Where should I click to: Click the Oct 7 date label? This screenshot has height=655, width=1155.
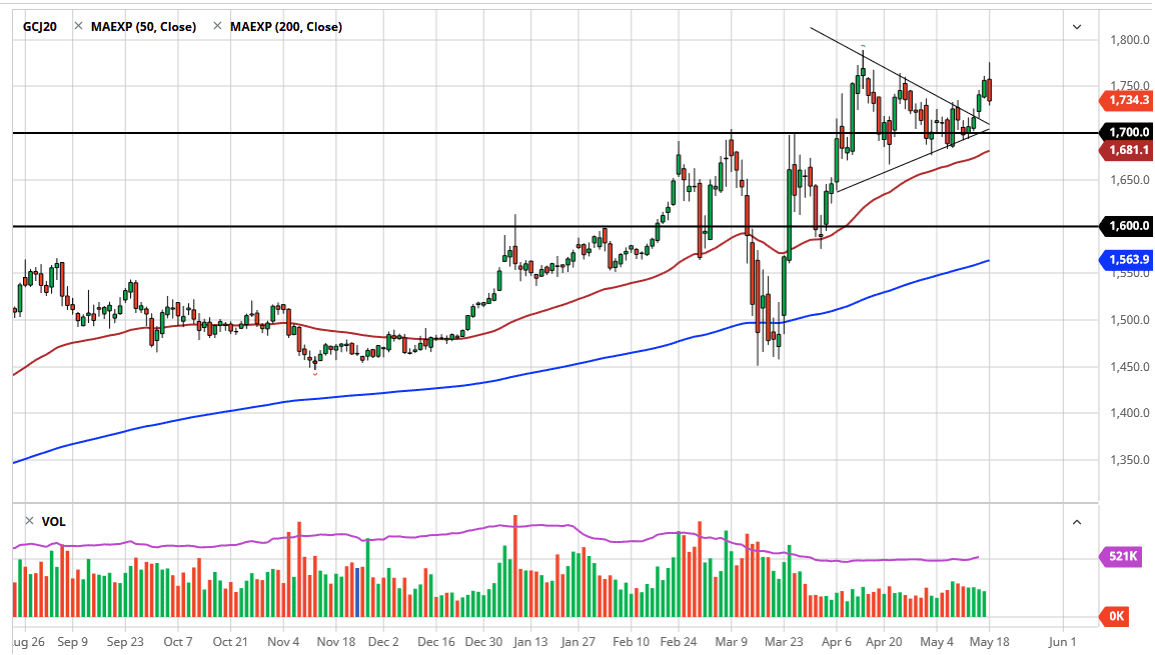tap(178, 642)
